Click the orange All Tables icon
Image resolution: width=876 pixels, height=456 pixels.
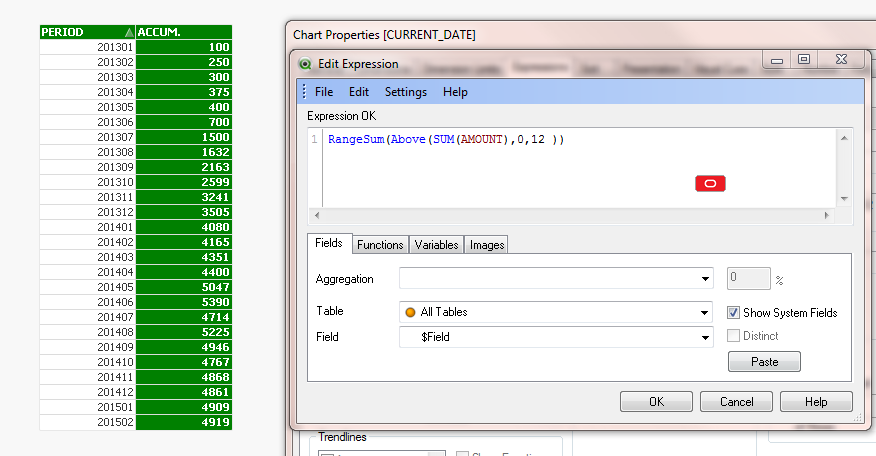[410, 312]
